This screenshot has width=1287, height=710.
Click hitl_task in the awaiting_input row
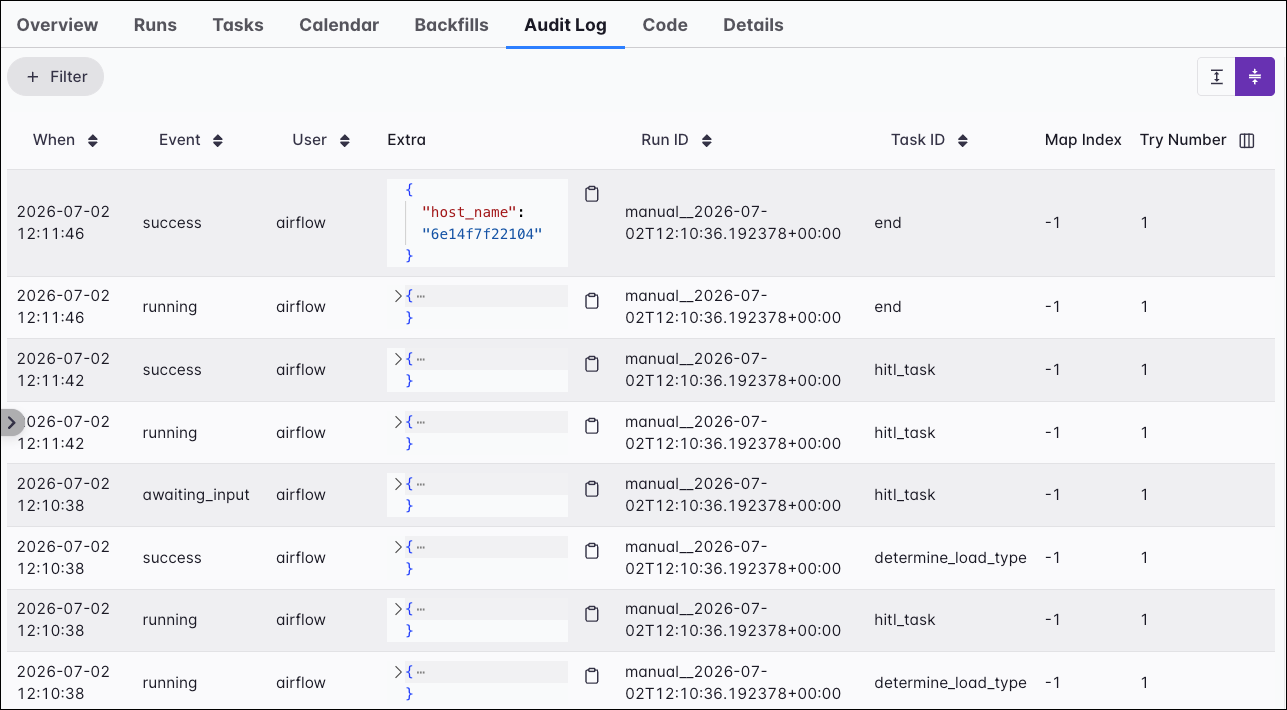(905, 495)
